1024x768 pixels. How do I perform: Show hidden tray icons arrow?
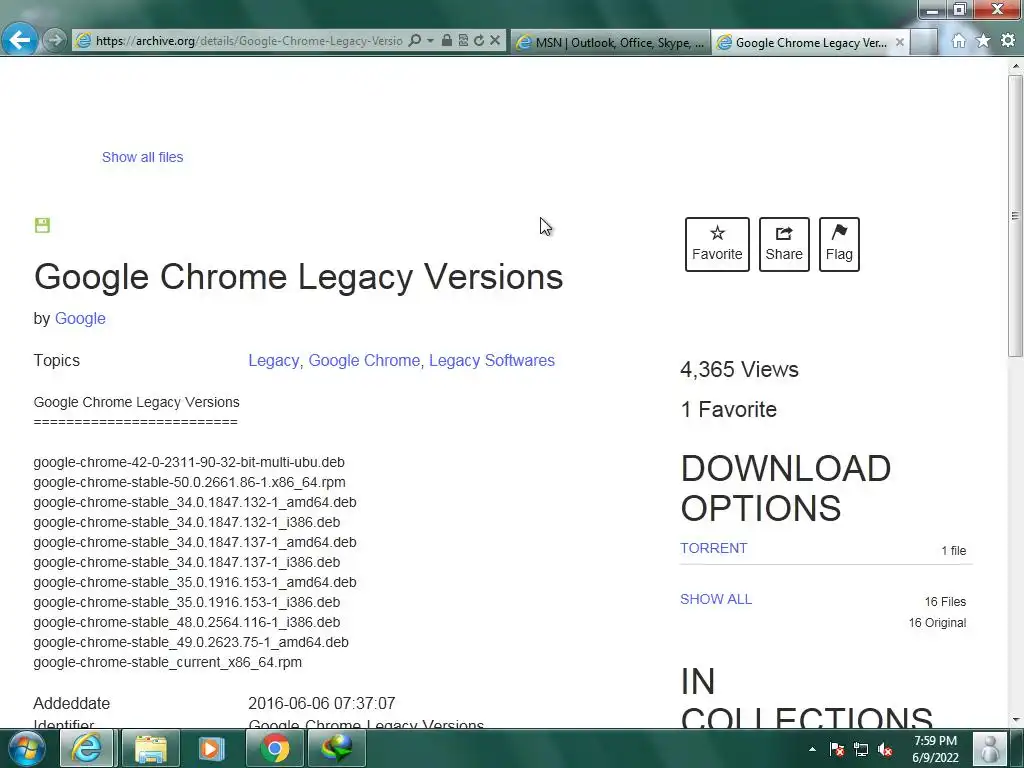point(812,749)
